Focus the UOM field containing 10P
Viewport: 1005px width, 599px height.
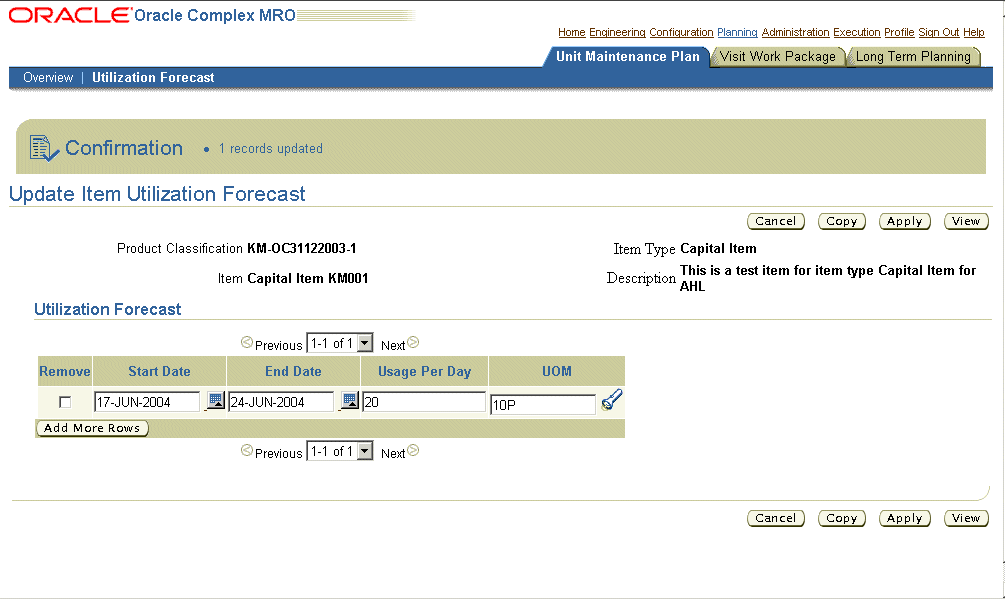point(543,405)
